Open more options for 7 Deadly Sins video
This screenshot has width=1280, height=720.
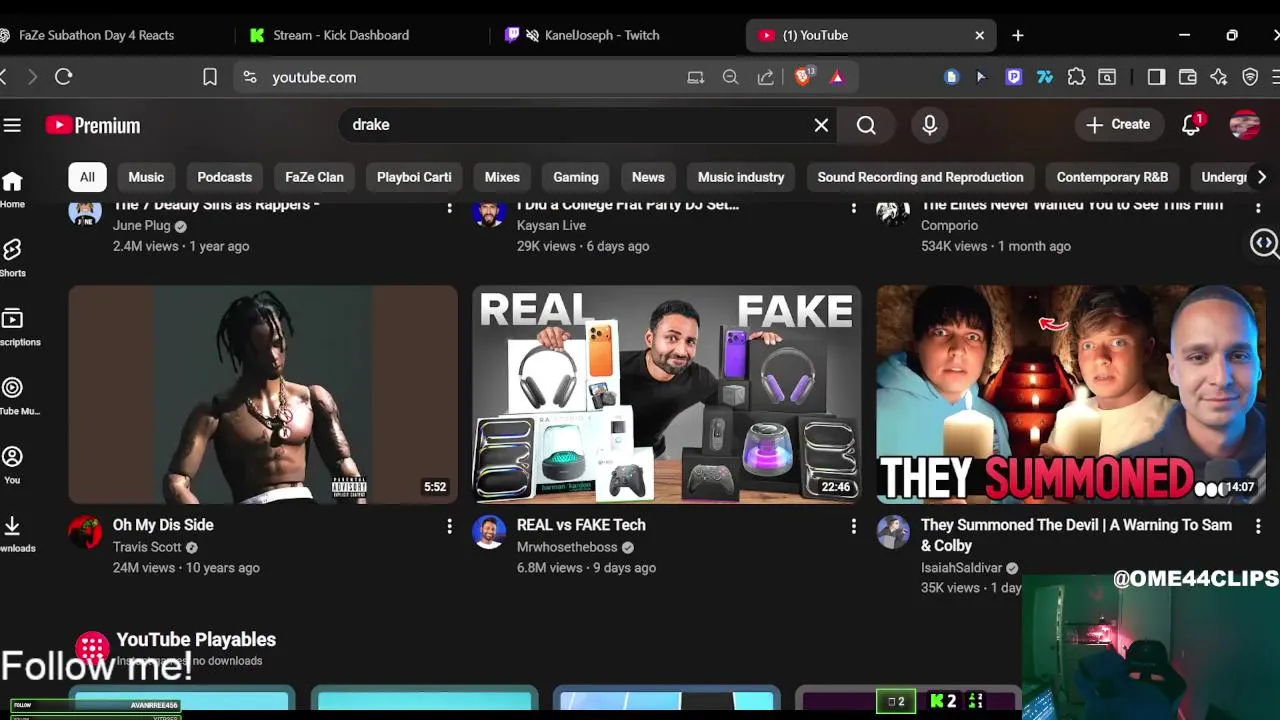449,207
